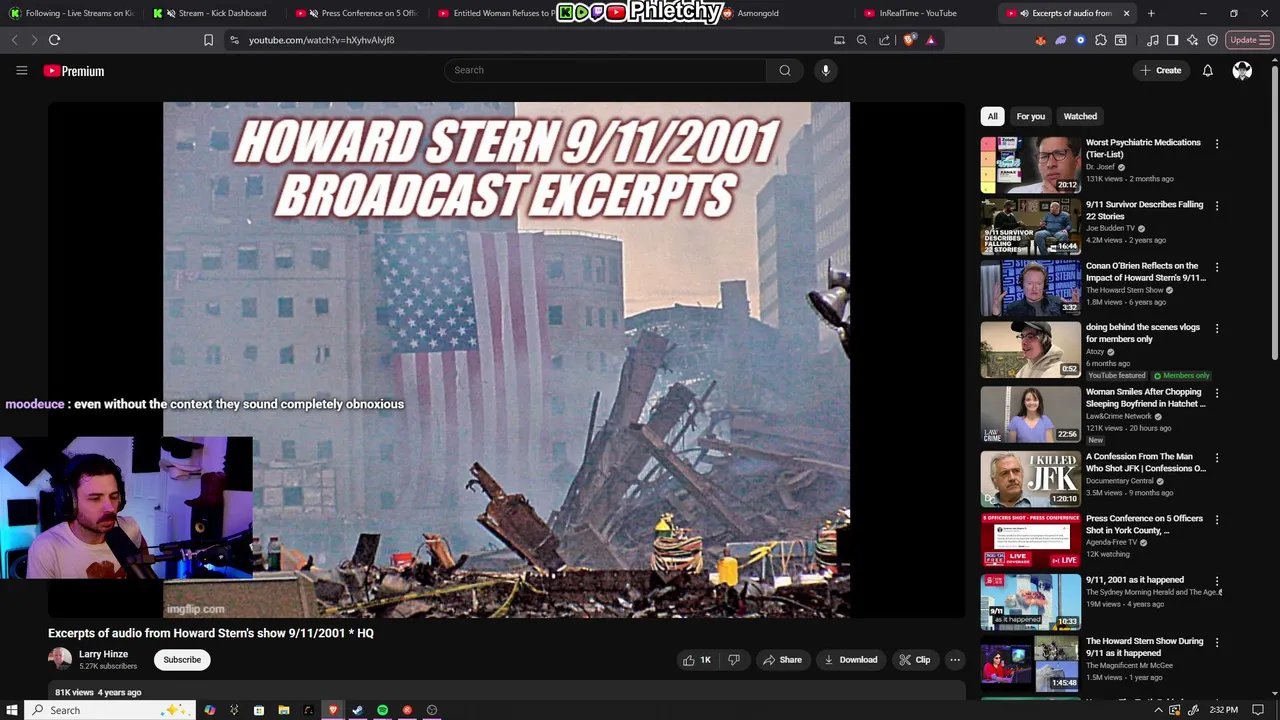Open Worst Psychiatric Medications thumbnail

1030,164
